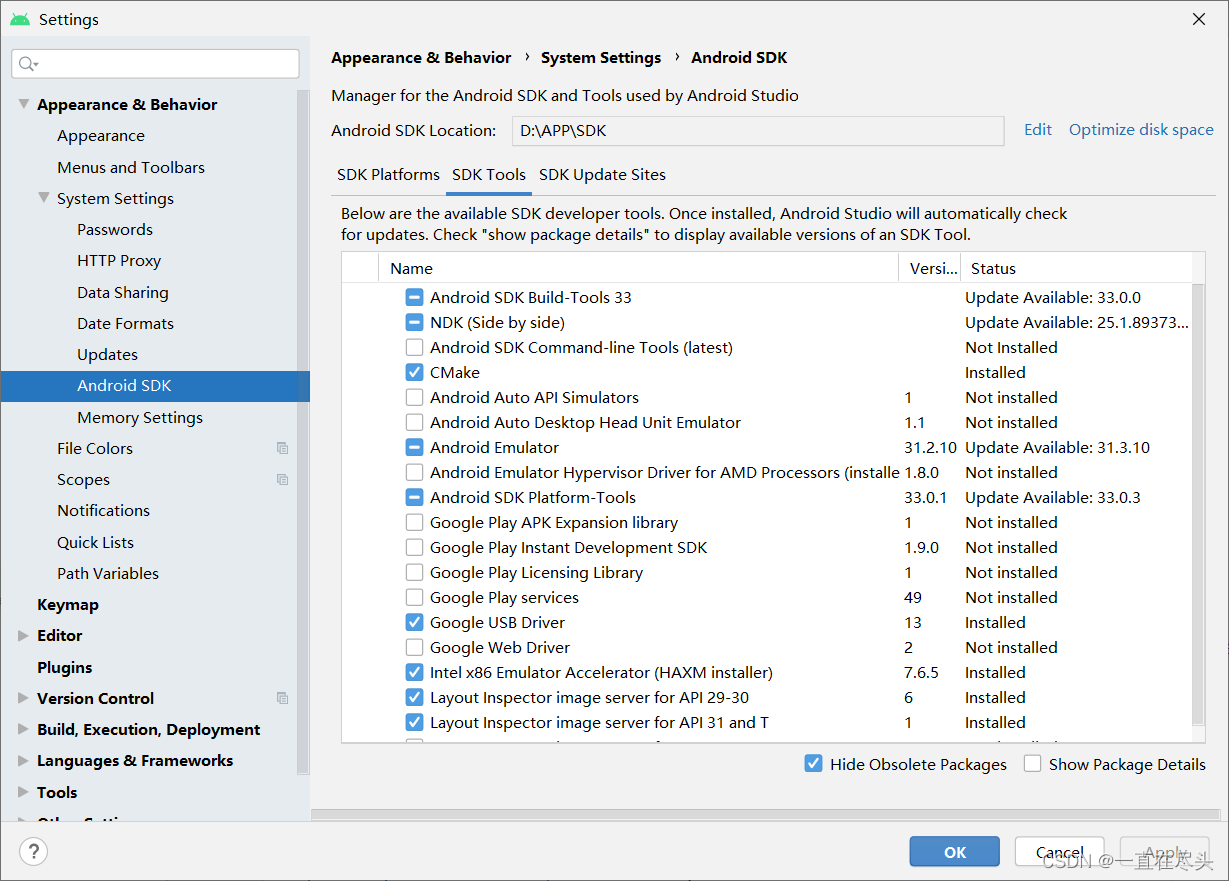
Task: Open Memory Settings page
Action: [x=140, y=417]
